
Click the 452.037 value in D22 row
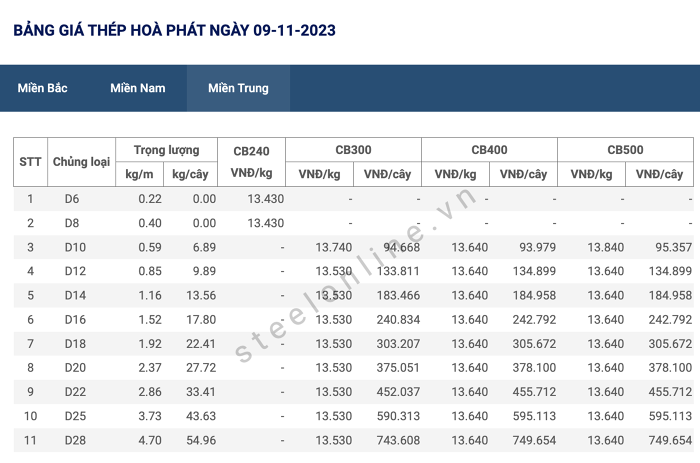pyautogui.click(x=398, y=392)
